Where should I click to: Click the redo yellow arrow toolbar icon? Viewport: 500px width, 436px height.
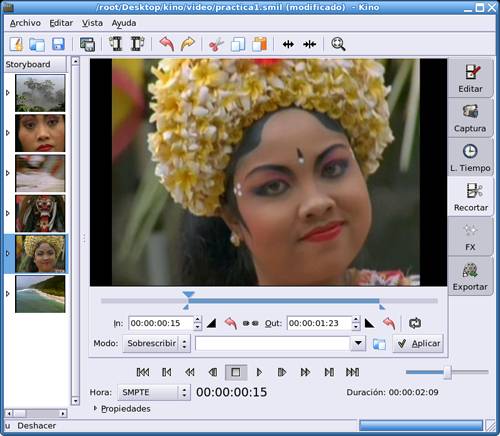click(x=188, y=44)
